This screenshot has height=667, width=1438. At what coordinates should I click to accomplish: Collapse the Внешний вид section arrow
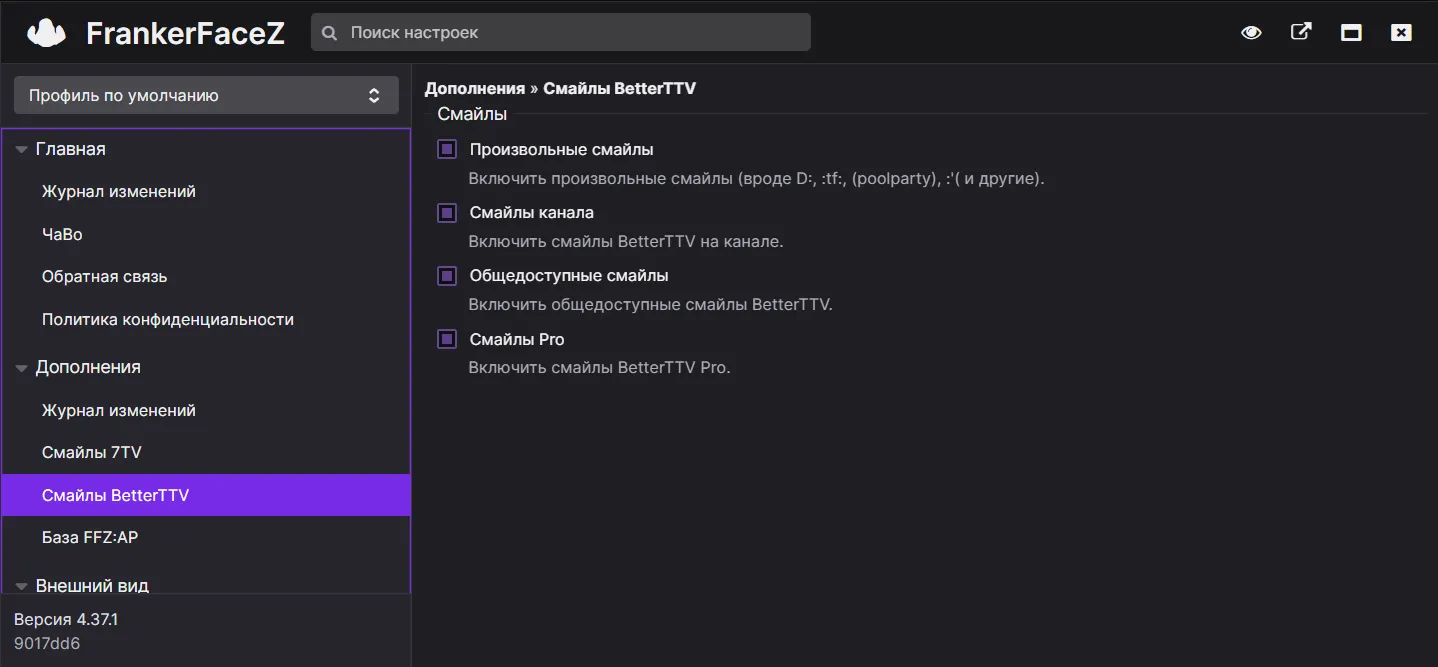pyautogui.click(x=21, y=587)
